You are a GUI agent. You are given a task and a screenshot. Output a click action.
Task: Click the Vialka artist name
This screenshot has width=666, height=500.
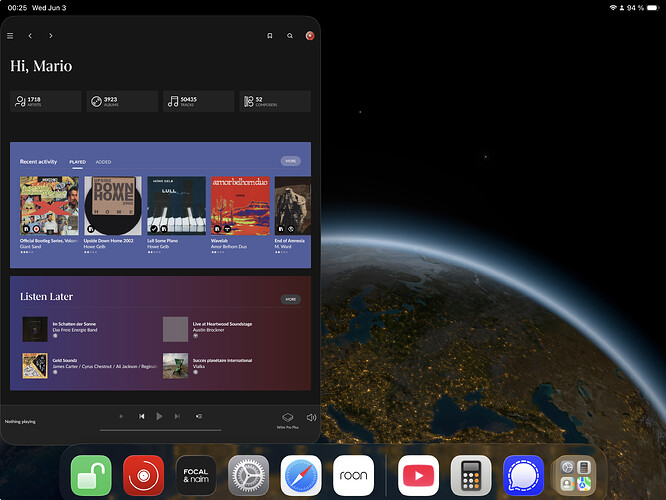click(x=199, y=366)
